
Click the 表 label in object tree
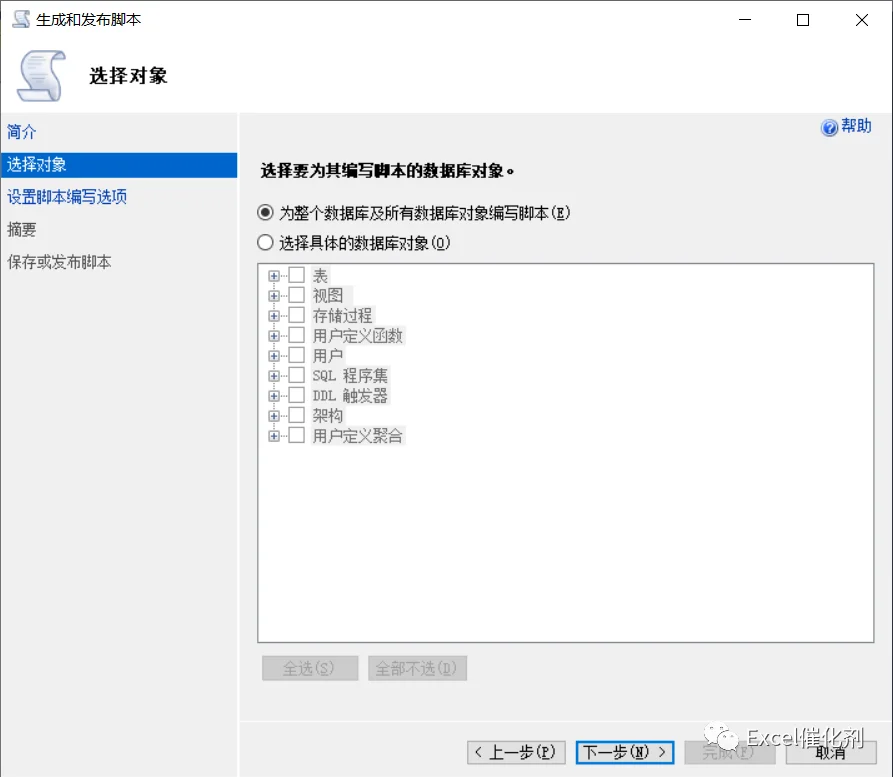tap(320, 276)
